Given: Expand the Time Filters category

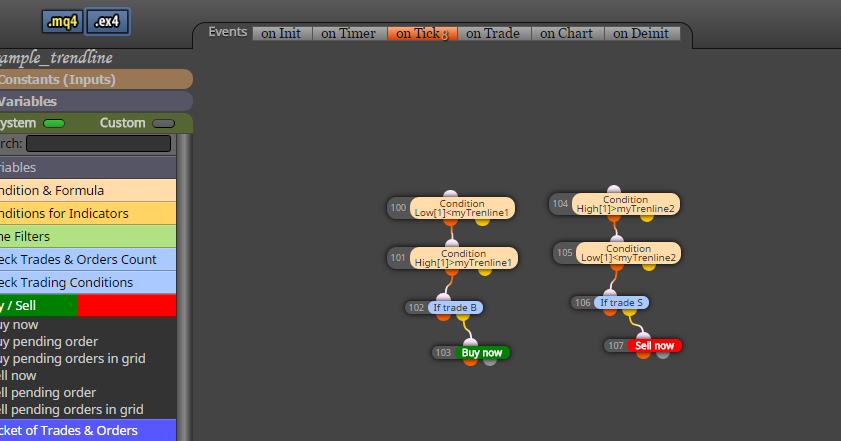Looking at the screenshot, I should [x=88, y=237].
